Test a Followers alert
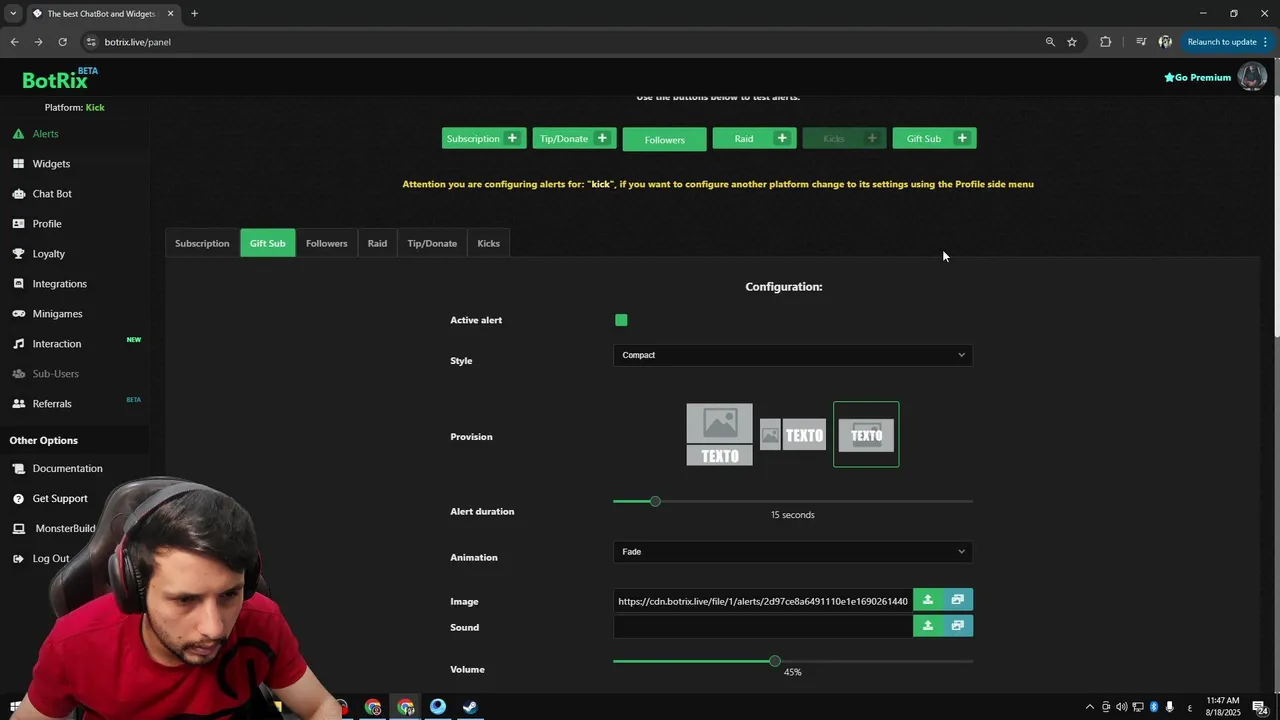 [x=664, y=139]
